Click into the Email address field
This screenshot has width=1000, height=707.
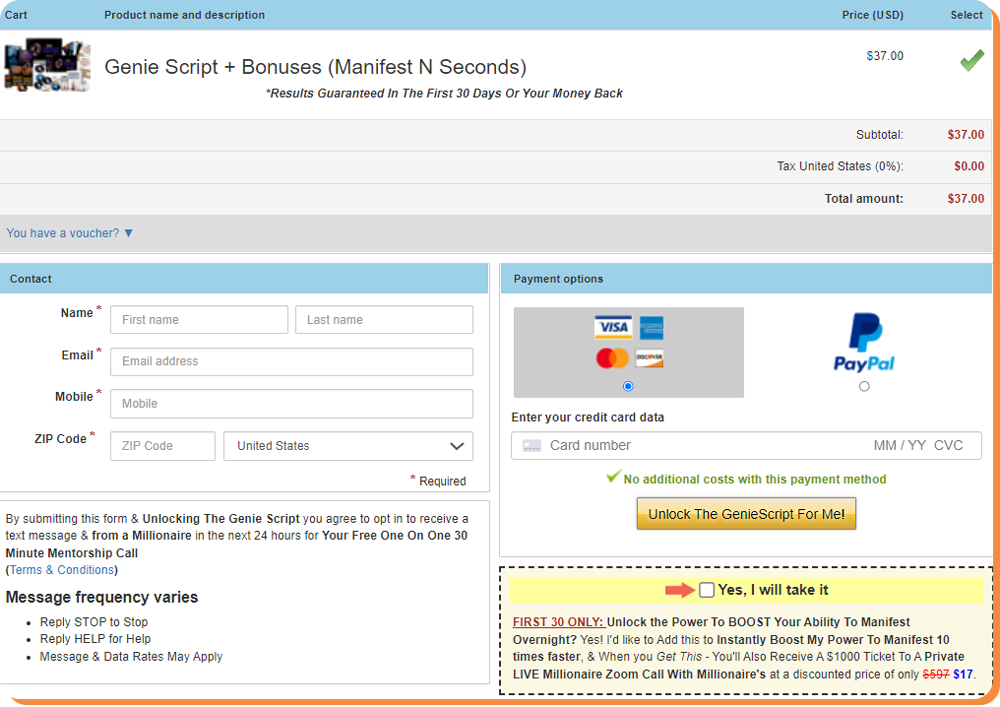pyautogui.click(x=291, y=361)
